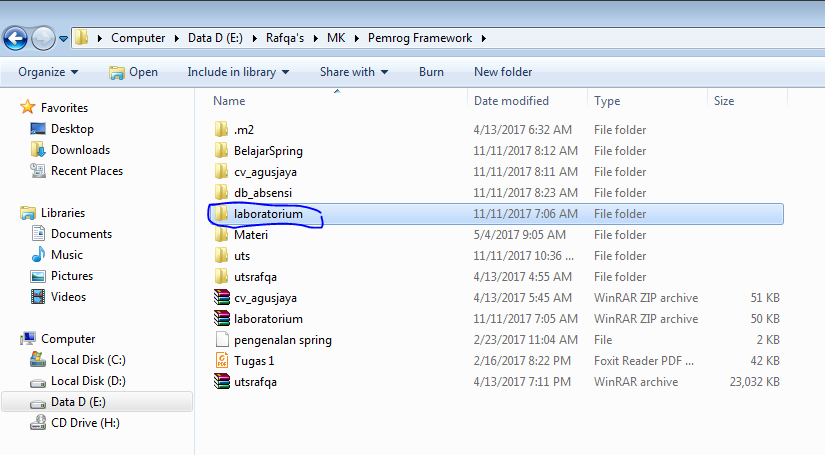Open recent pages dropdown arrow
Screen dimensions: 825x455
[x=64, y=39]
